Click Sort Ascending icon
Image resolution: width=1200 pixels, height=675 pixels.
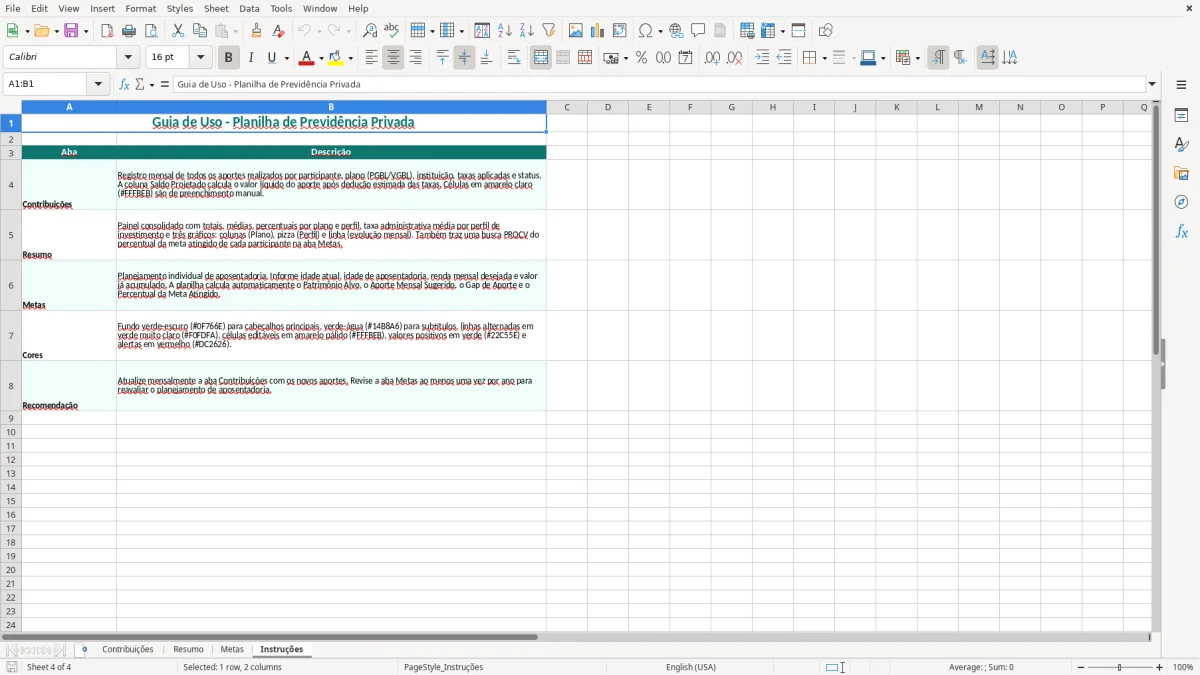coord(505,31)
